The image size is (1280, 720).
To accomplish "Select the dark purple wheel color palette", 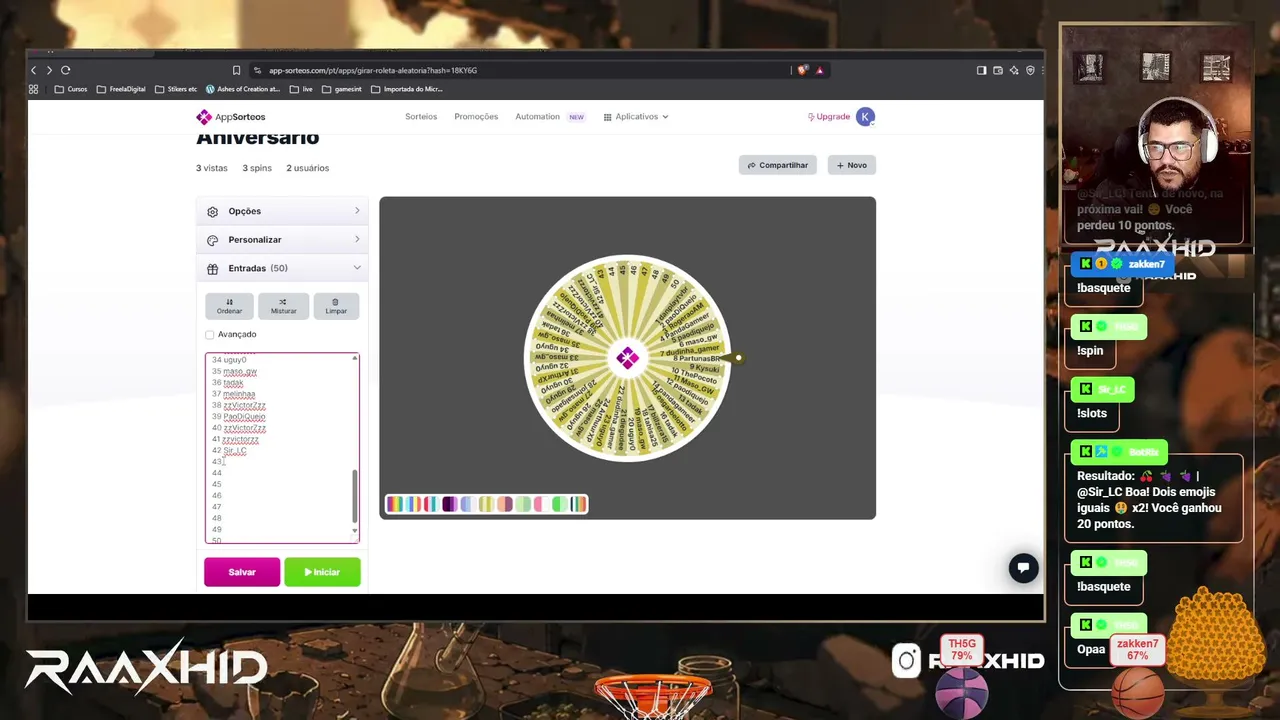I will pos(449,504).
